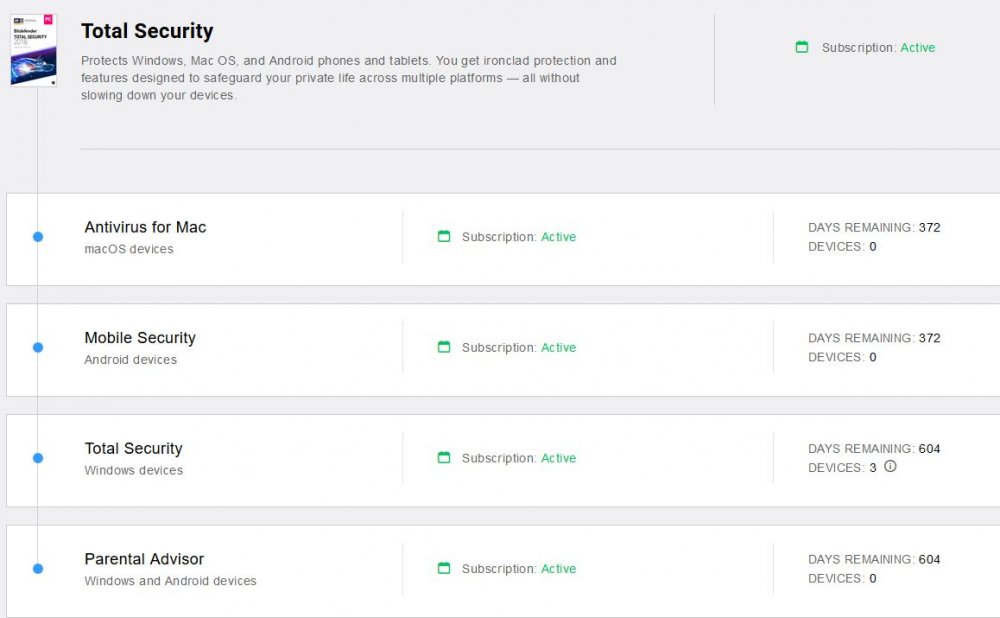This screenshot has height=618, width=1000.
Task: Click the calendar icon in the Total Security Windows row
Action: tap(444, 458)
